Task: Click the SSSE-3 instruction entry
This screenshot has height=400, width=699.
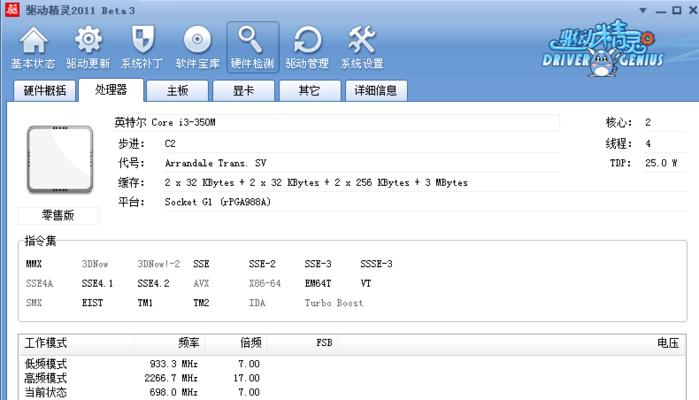Action: click(x=376, y=264)
